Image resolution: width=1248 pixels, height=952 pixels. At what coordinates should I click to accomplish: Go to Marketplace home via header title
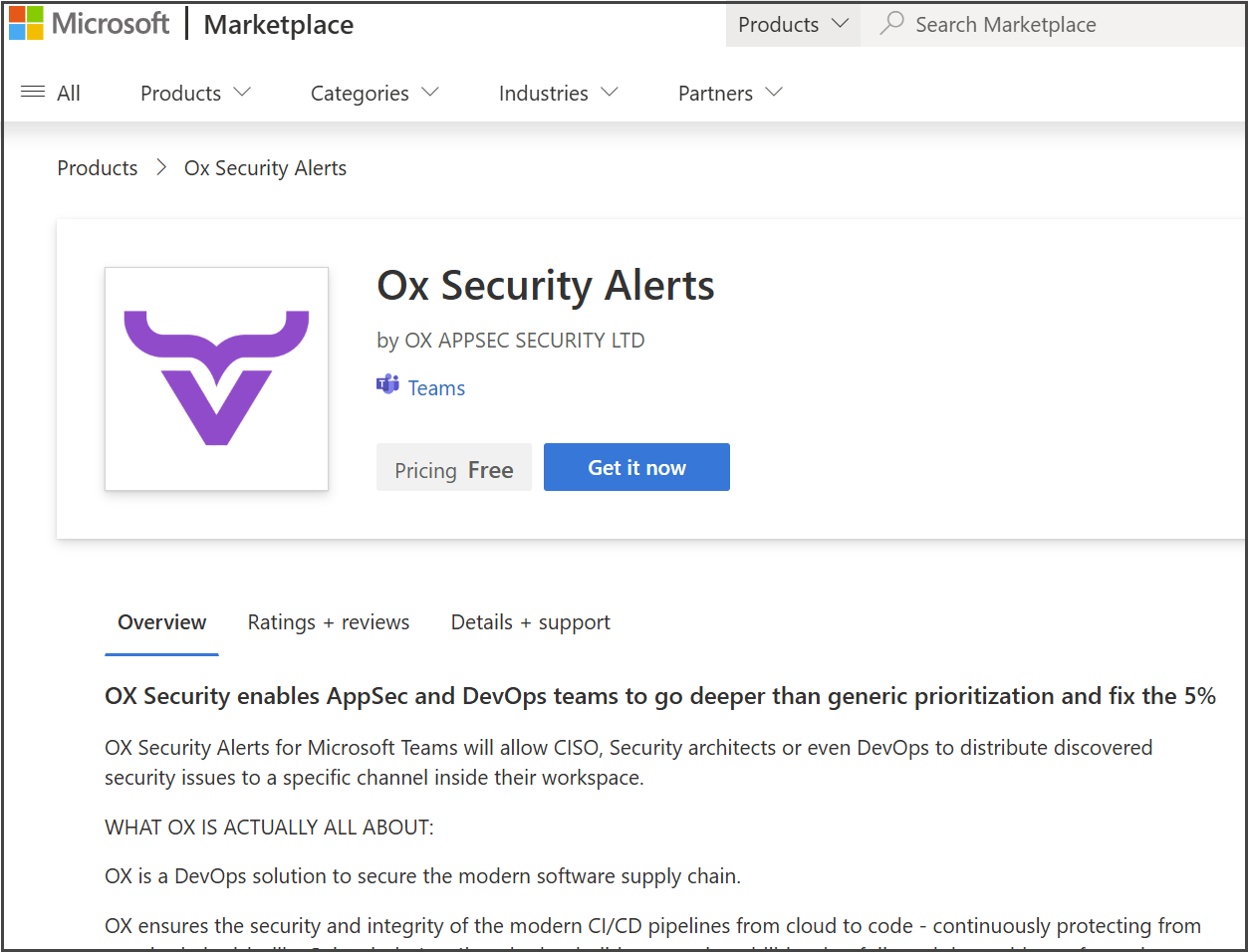278,25
